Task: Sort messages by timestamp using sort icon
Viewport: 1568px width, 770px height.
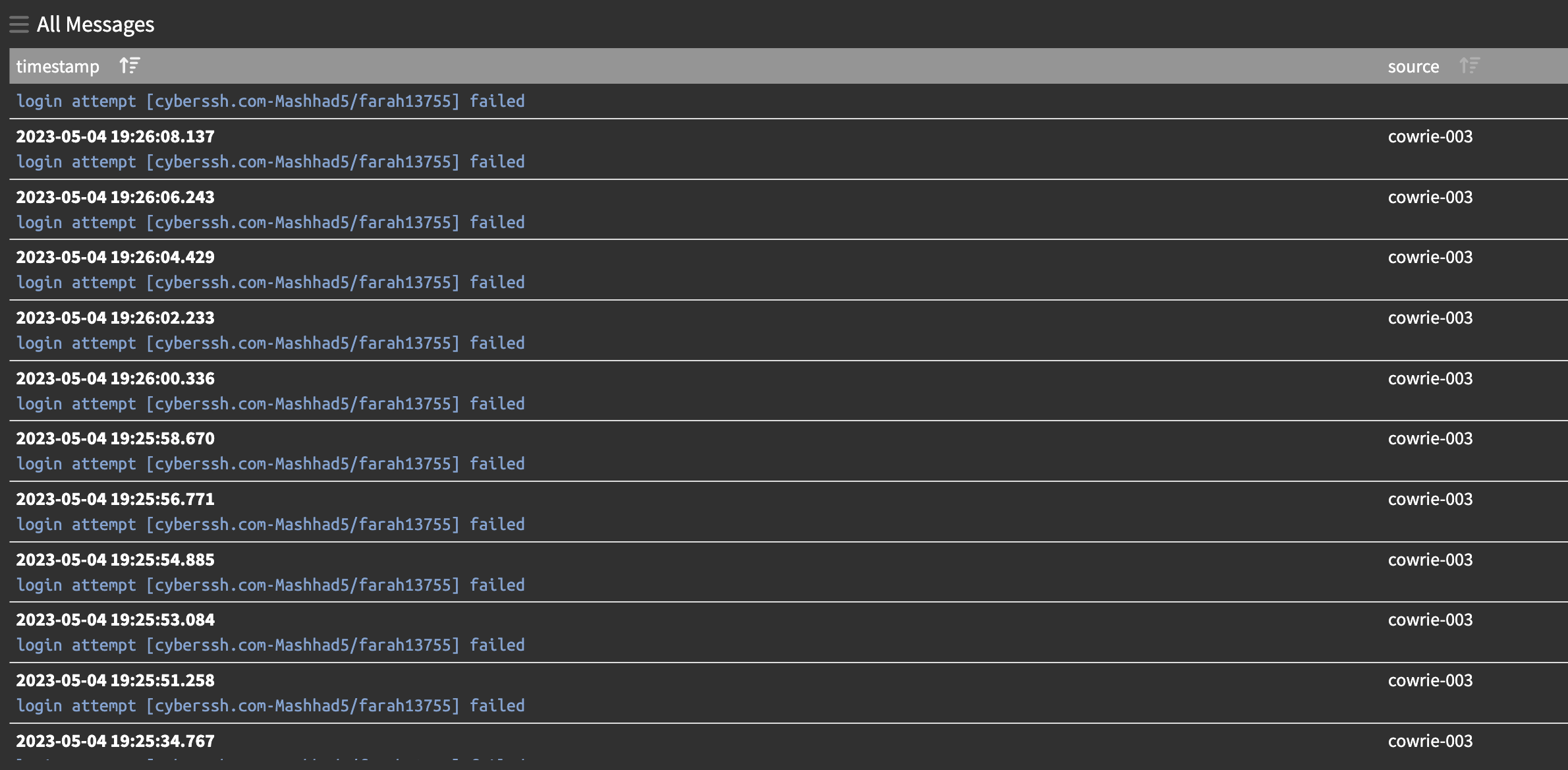Action: [130, 66]
